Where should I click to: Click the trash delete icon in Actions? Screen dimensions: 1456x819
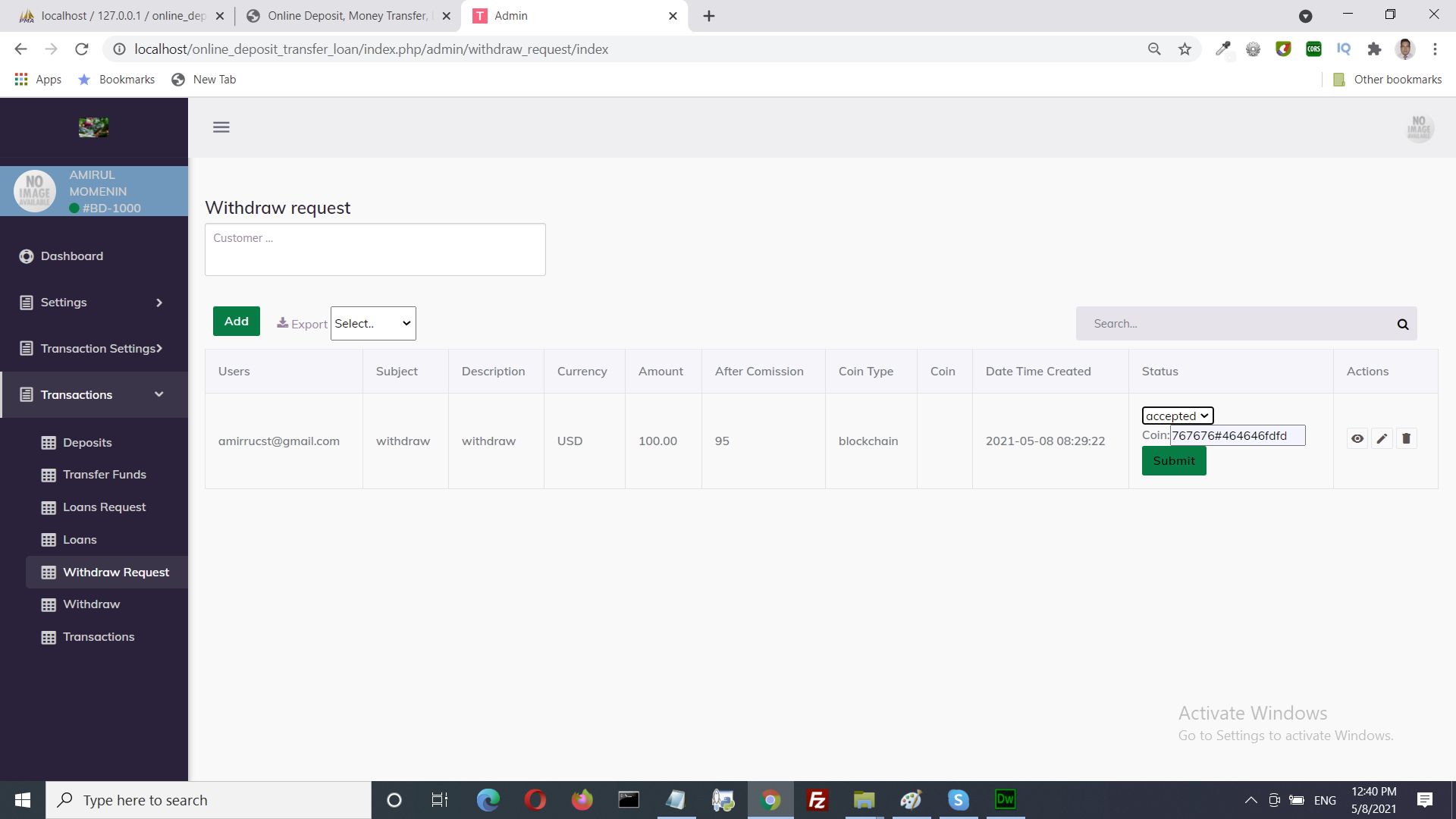1406,438
